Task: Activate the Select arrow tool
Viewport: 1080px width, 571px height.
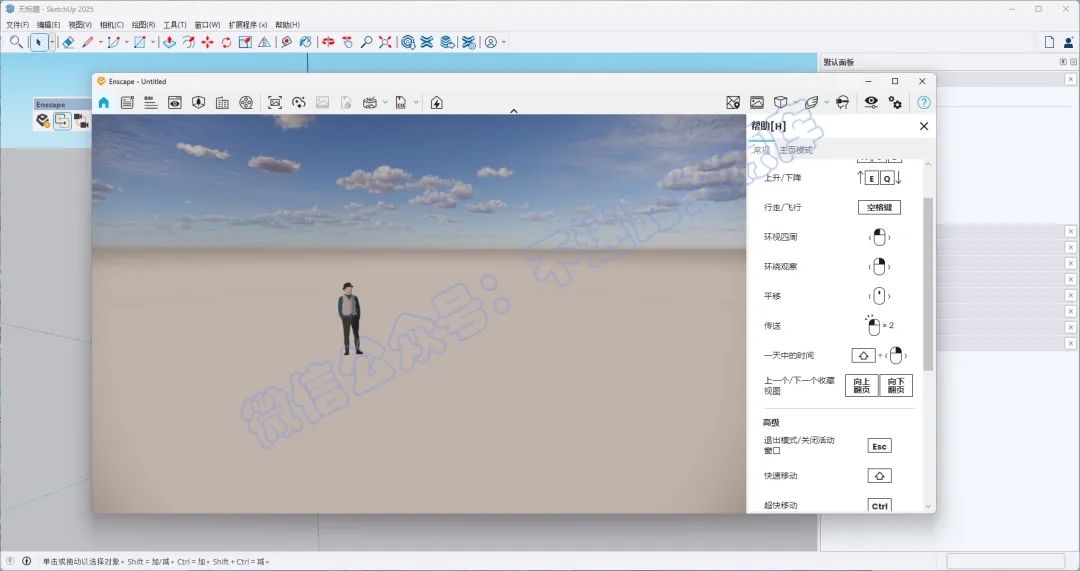Action: (x=39, y=42)
